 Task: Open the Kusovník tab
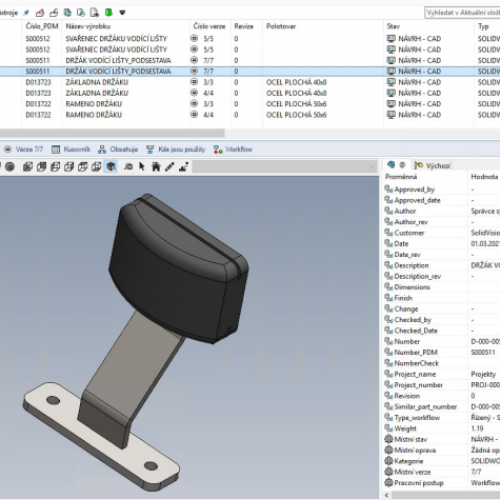71,149
